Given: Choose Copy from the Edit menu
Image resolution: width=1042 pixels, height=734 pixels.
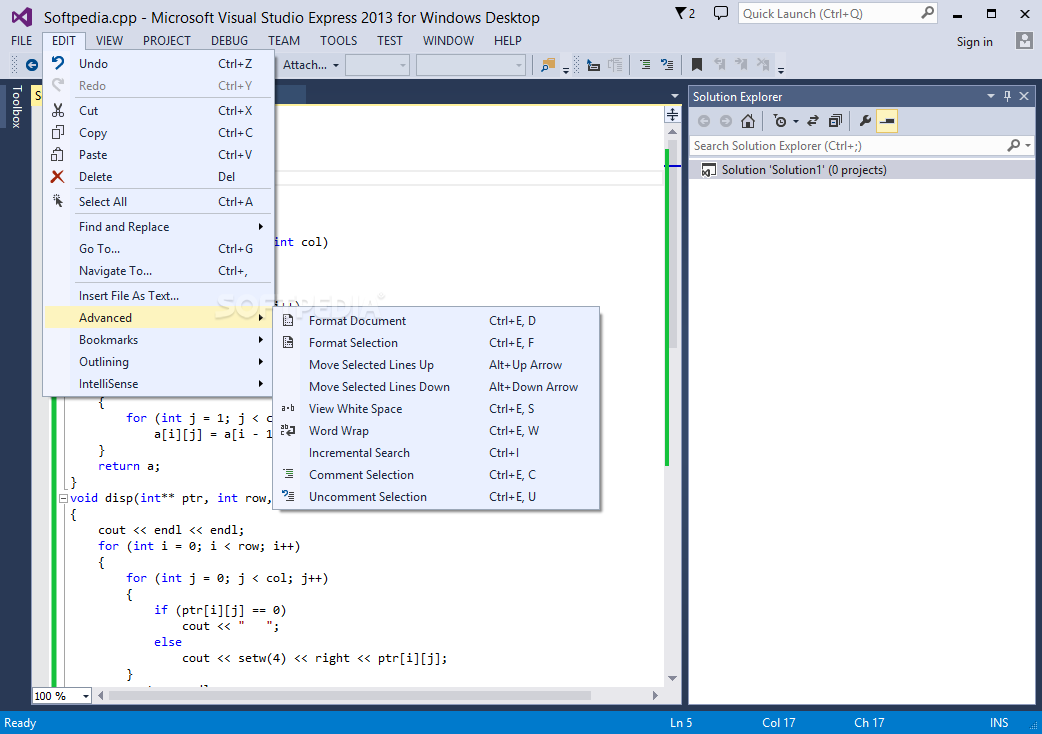Looking at the screenshot, I should 159,133.
